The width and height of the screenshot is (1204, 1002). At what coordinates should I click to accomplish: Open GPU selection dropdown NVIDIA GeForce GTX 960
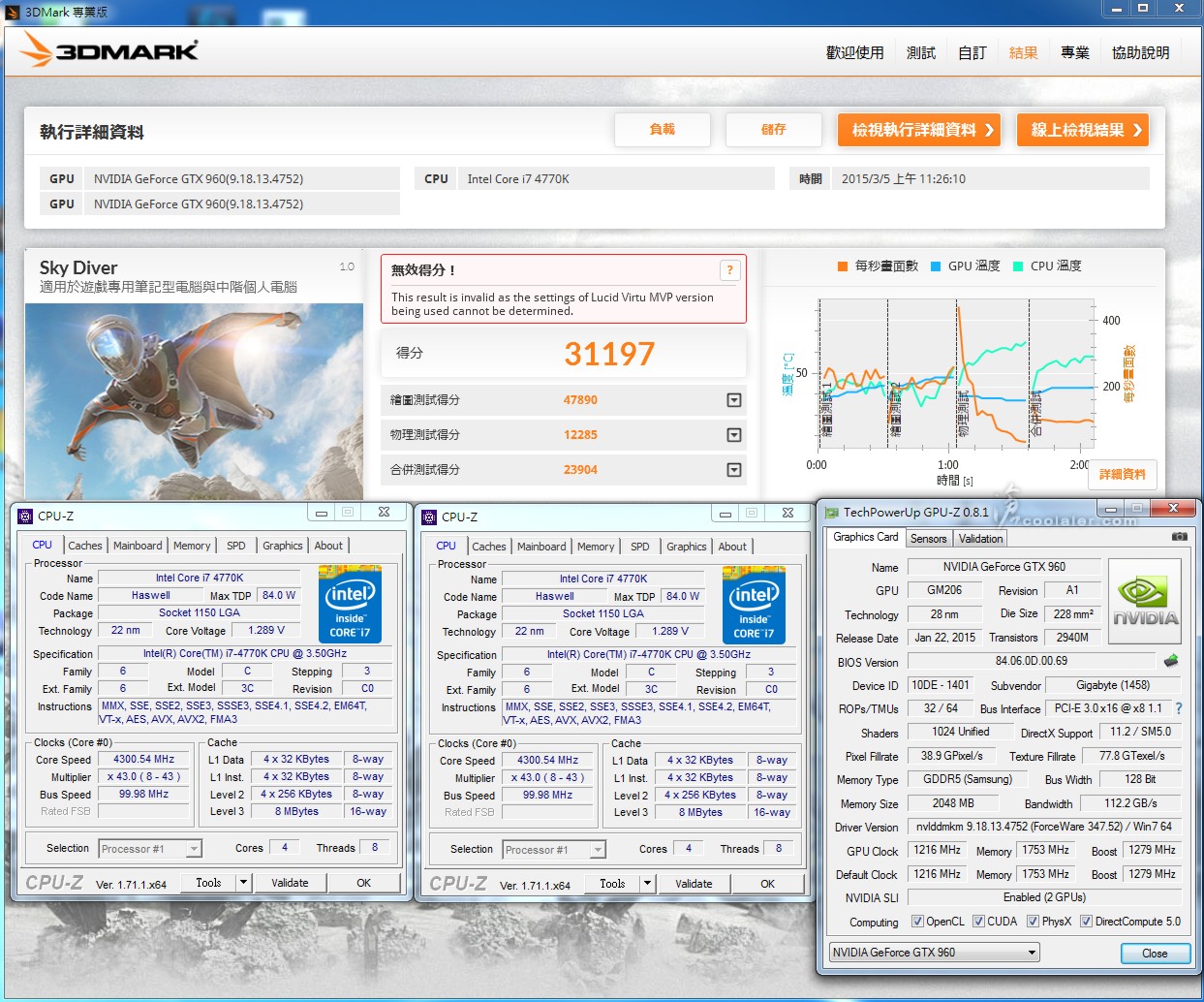934,953
